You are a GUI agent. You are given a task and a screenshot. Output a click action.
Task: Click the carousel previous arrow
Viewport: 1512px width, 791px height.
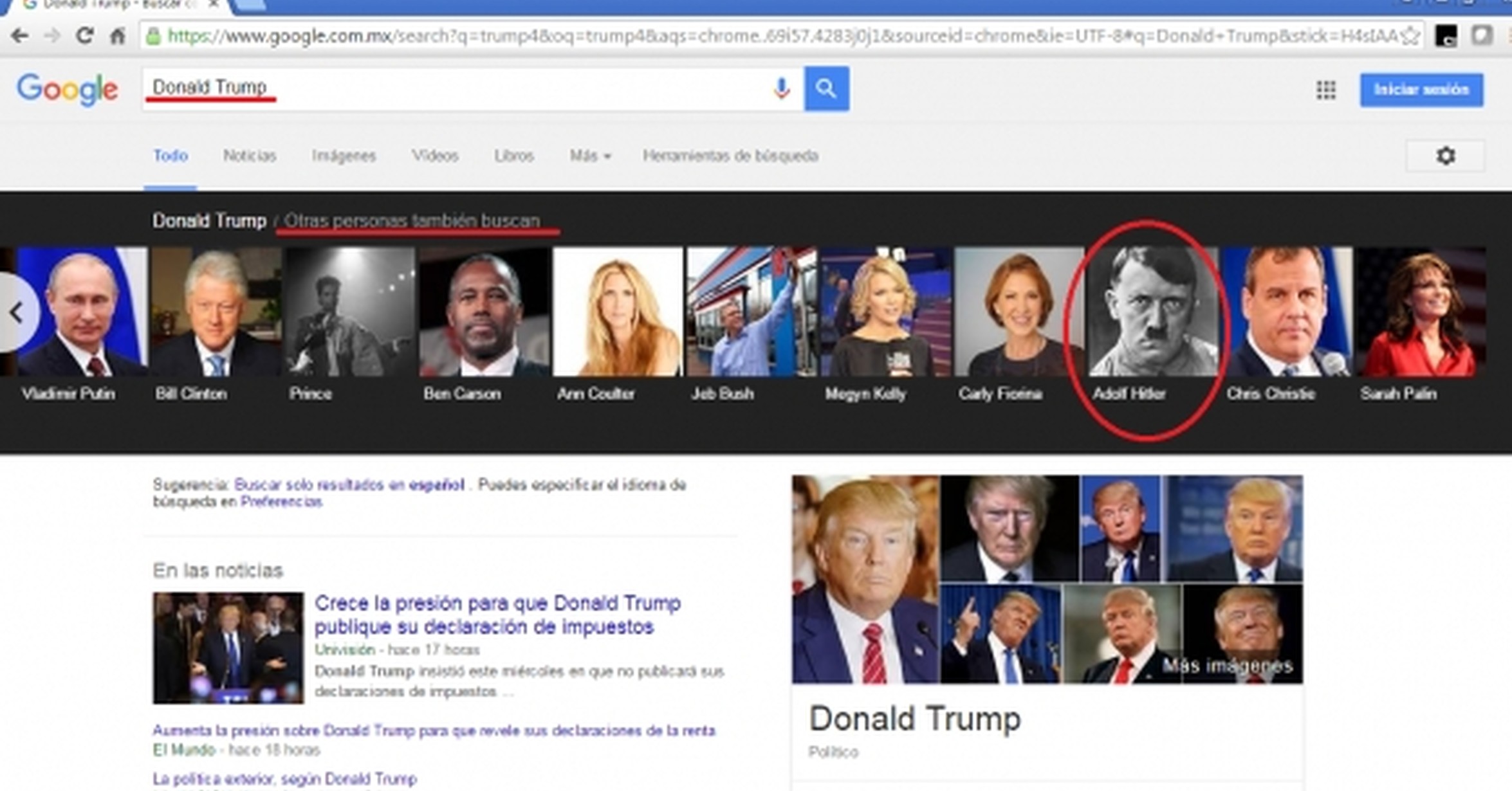[x=17, y=313]
